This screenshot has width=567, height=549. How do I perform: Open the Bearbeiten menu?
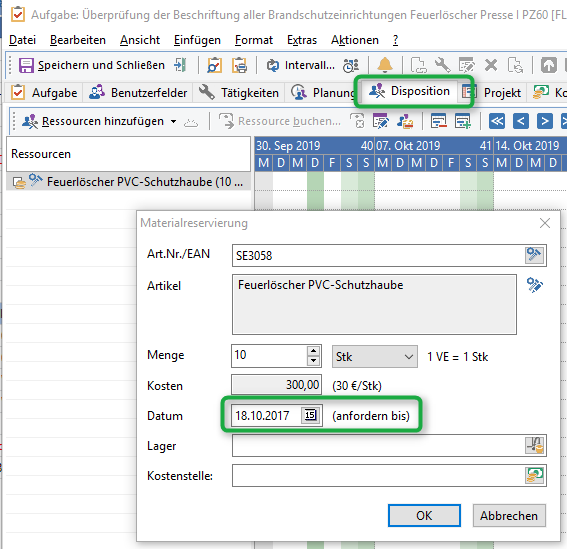point(78,40)
